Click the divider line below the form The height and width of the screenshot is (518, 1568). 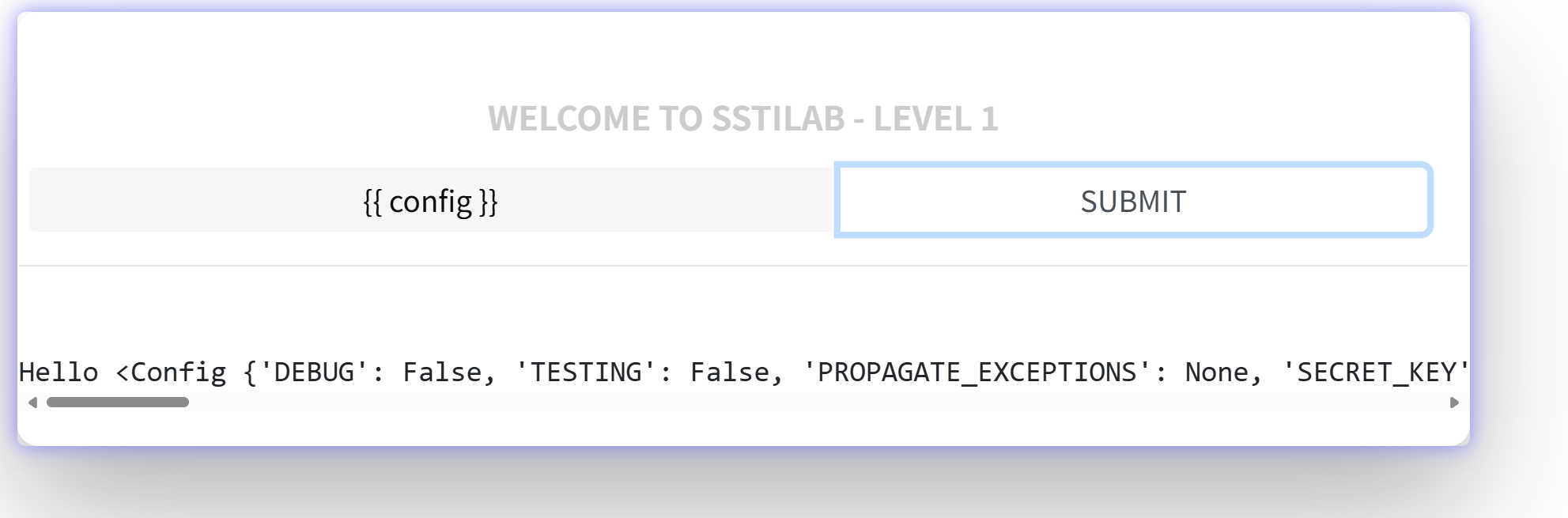(x=743, y=266)
